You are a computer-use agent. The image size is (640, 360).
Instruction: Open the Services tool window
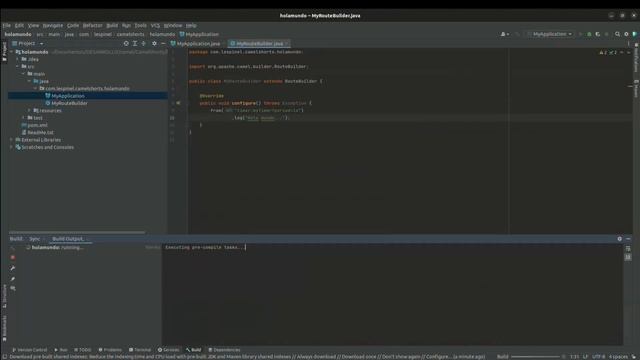169,350
